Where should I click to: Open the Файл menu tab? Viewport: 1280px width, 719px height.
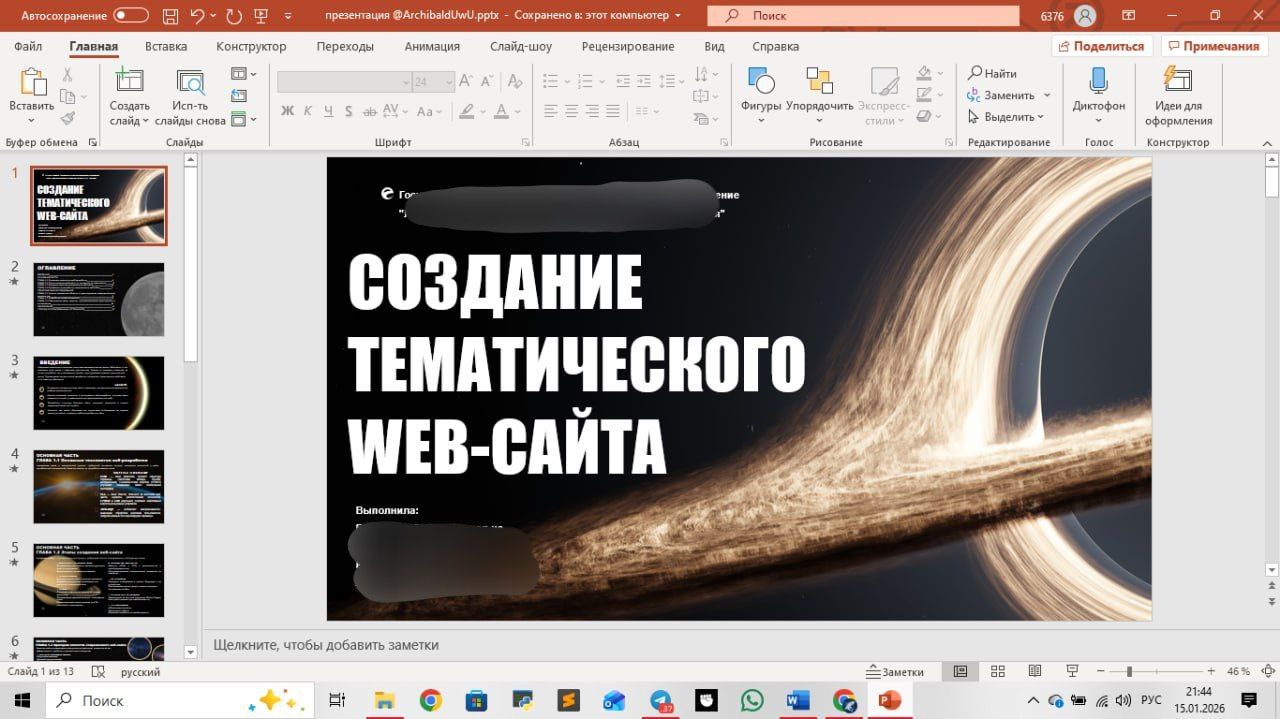[28, 46]
